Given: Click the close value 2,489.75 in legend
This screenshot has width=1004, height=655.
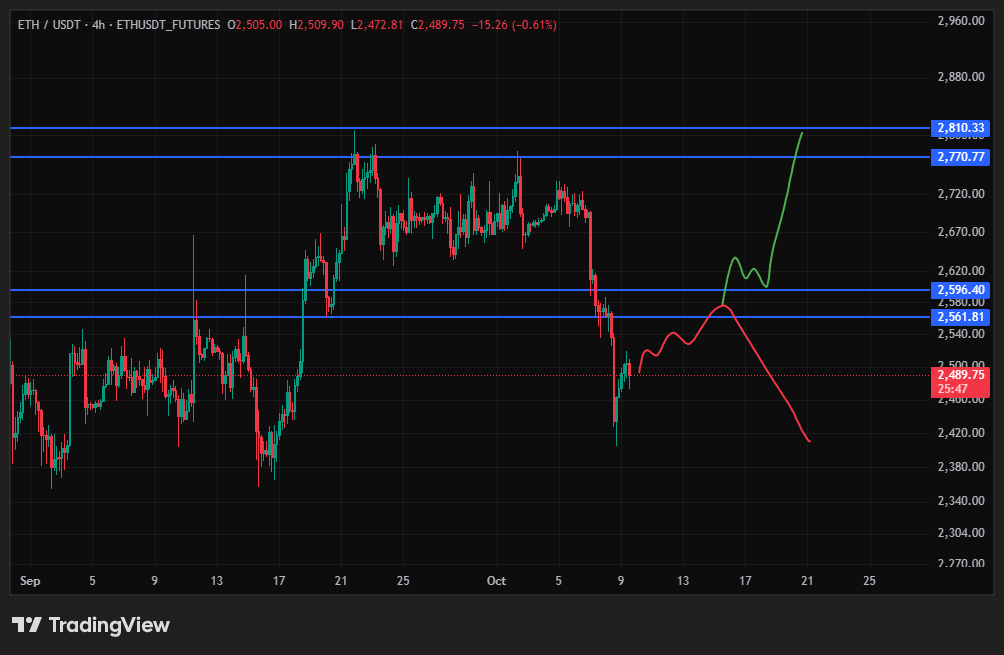Looking at the screenshot, I should tap(441, 25).
